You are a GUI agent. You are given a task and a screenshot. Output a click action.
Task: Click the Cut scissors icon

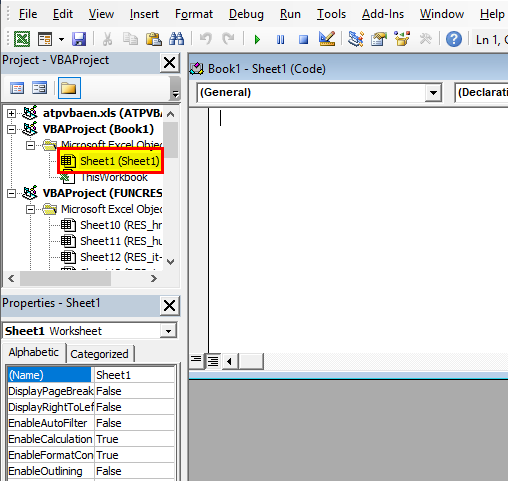pyautogui.click(x=107, y=39)
